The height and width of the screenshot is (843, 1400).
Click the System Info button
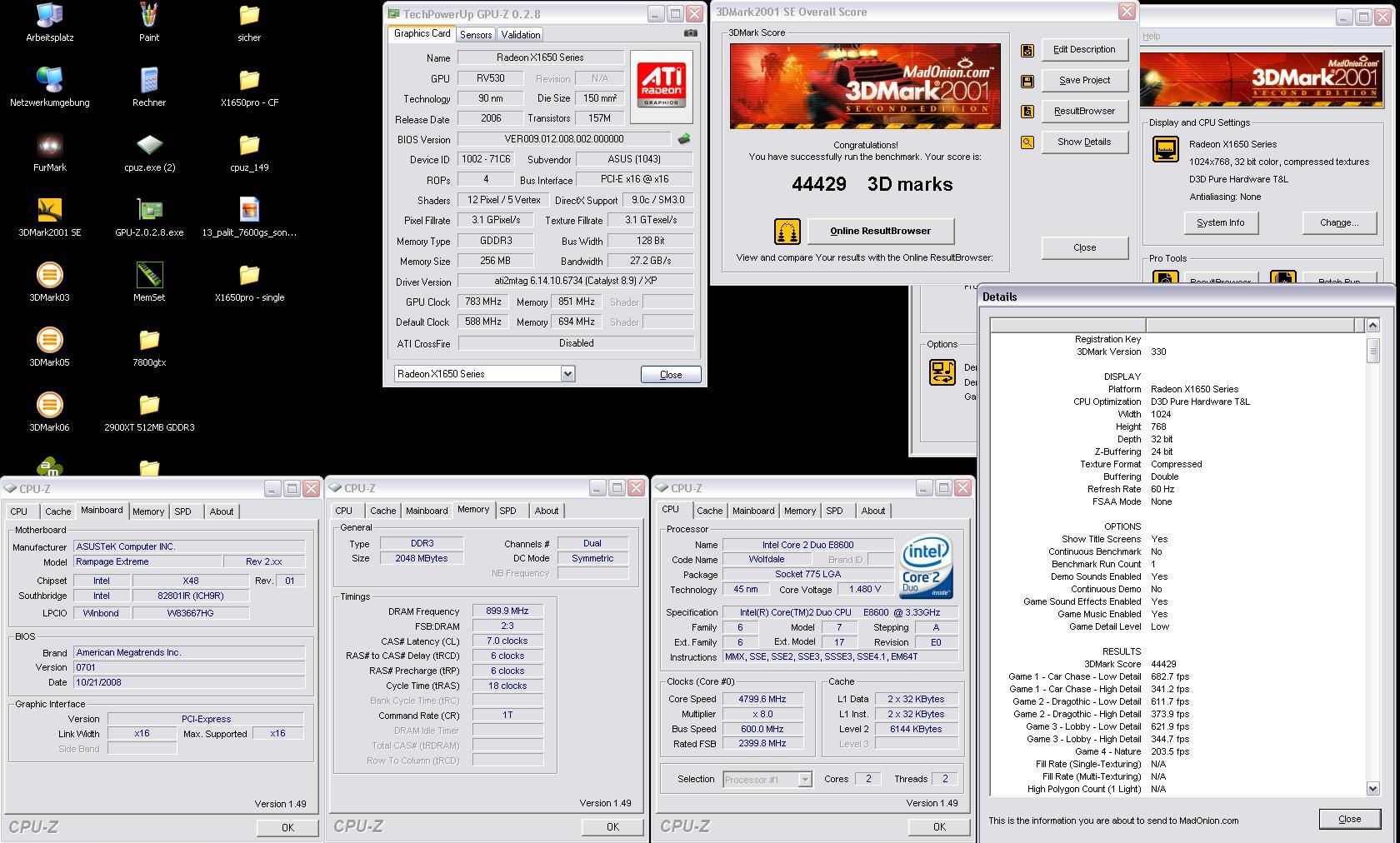(x=1221, y=222)
